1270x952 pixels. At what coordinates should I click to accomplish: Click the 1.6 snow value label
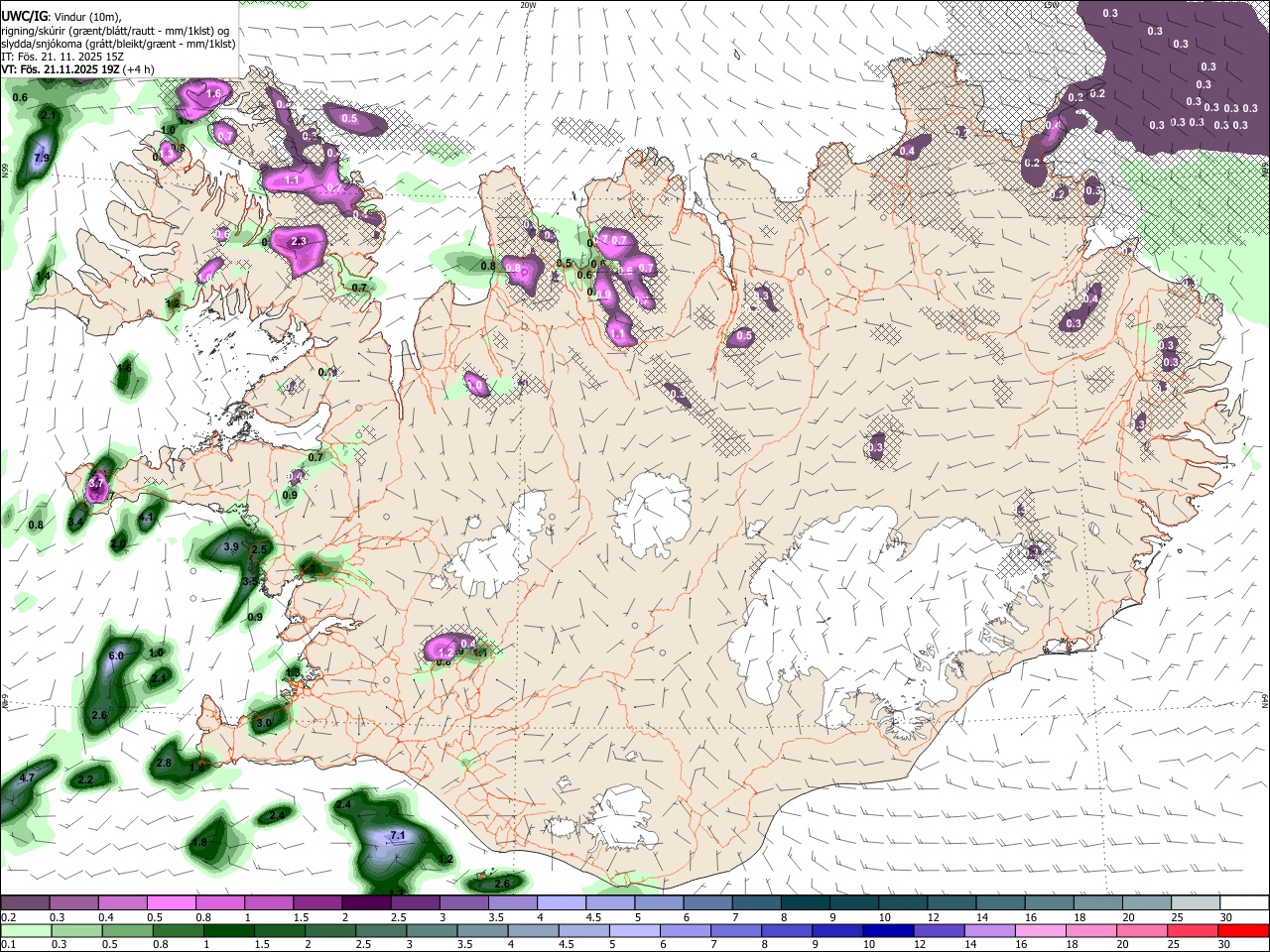tap(213, 93)
